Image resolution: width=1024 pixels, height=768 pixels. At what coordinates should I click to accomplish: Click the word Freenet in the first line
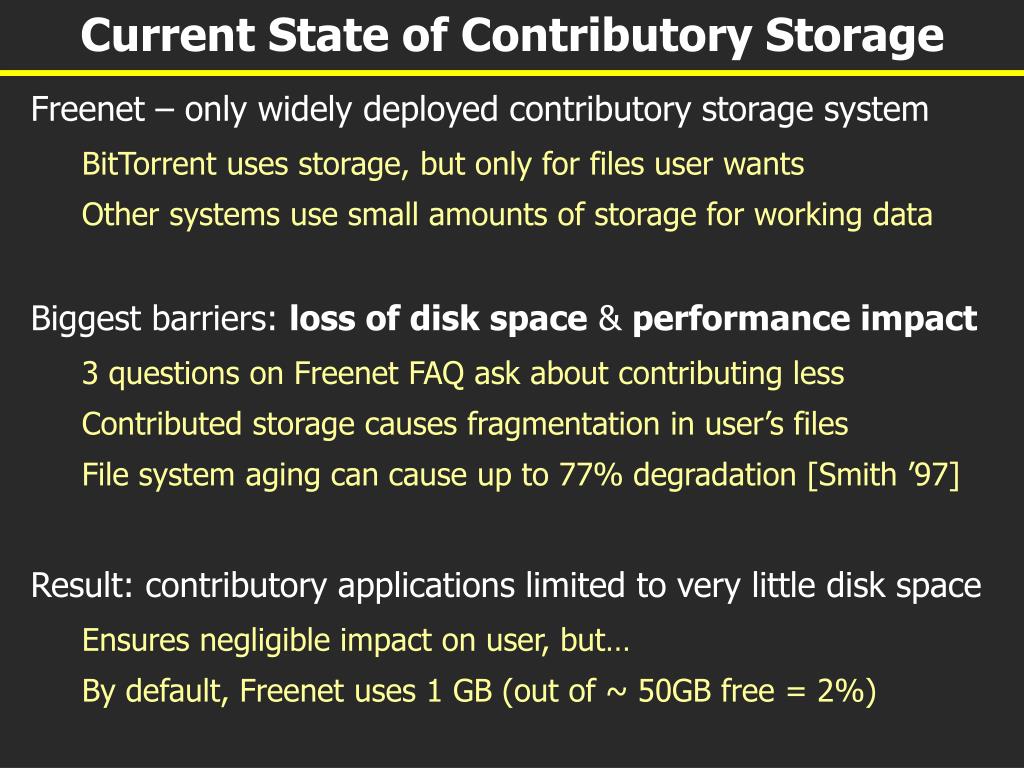pyautogui.click(x=88, y=109)
